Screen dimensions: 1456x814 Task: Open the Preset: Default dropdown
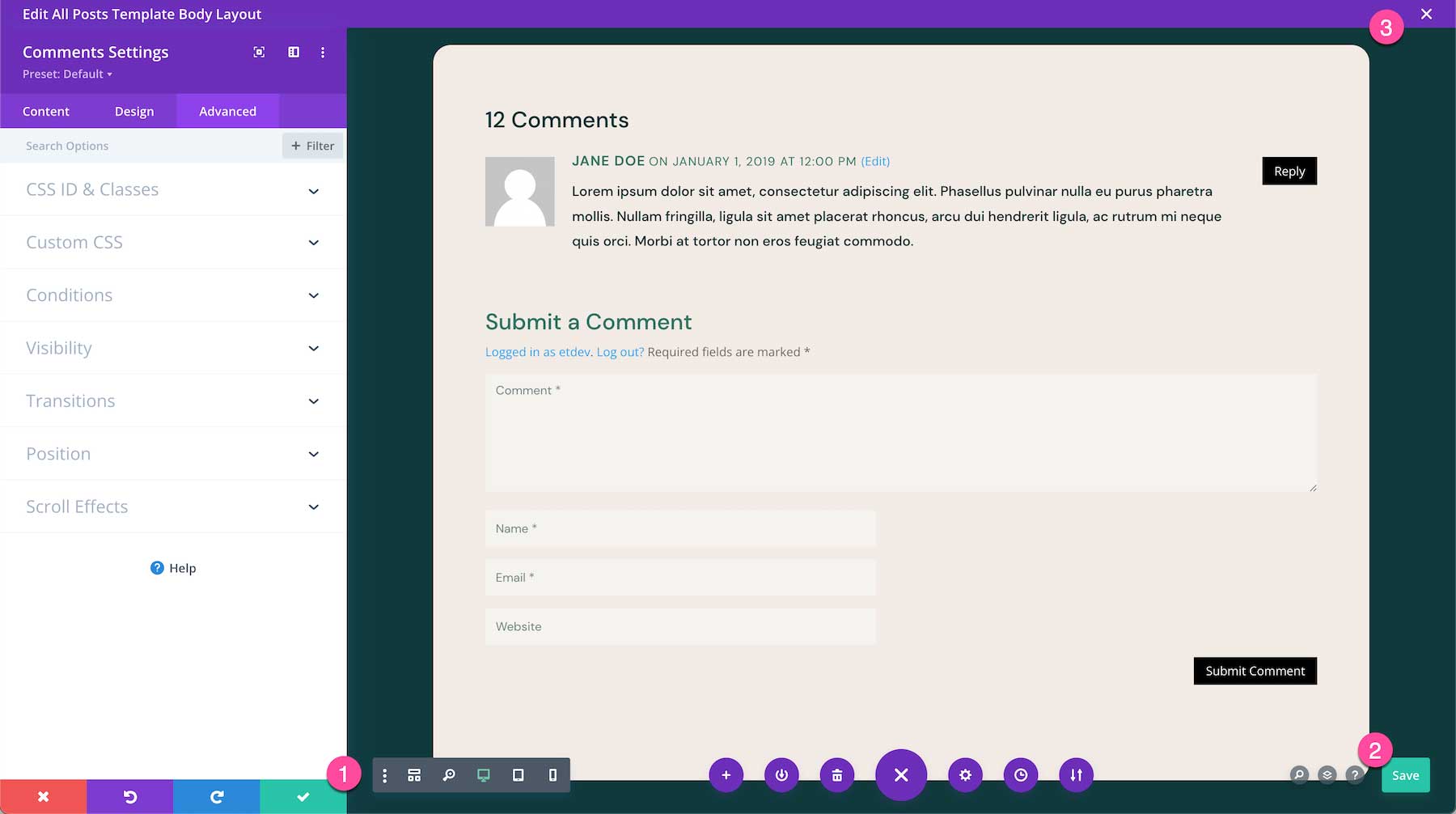click(x=67, y=74)
